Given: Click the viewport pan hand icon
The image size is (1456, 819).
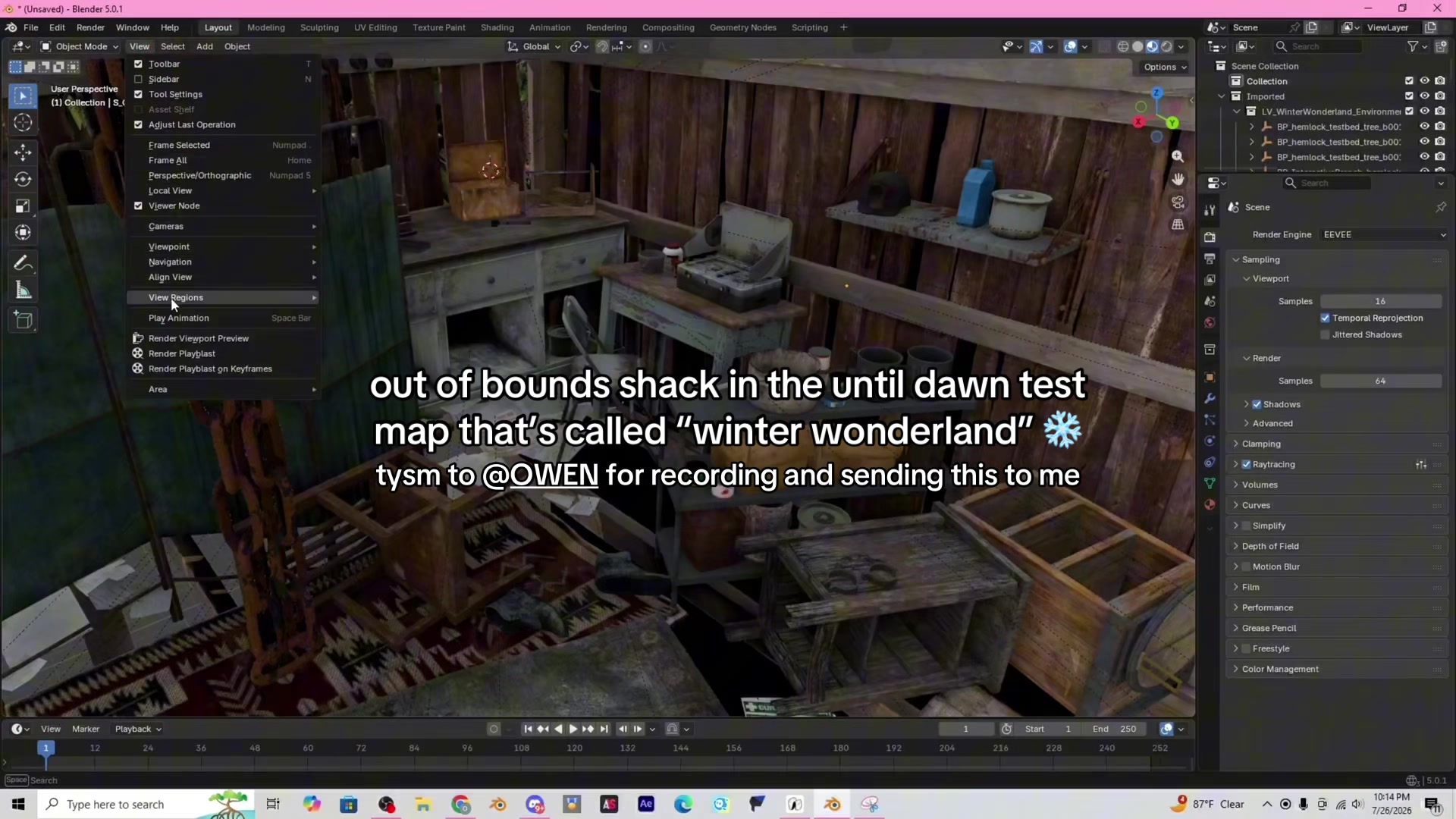Looking at the screenshot, I should (1178, 180).
